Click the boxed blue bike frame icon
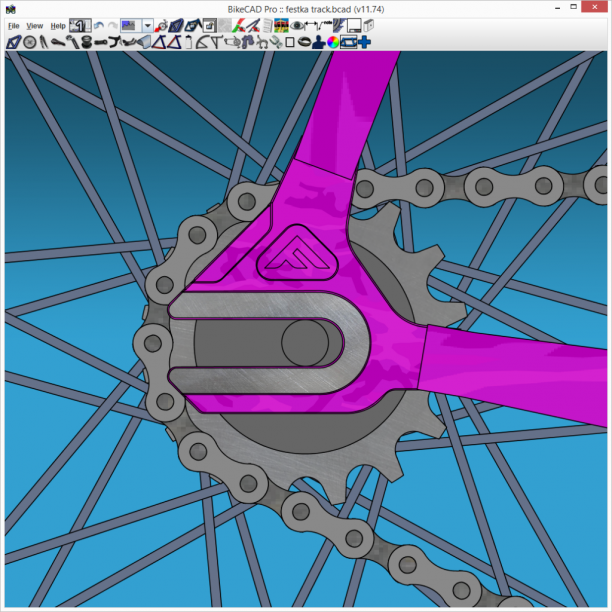 point(349,42)
